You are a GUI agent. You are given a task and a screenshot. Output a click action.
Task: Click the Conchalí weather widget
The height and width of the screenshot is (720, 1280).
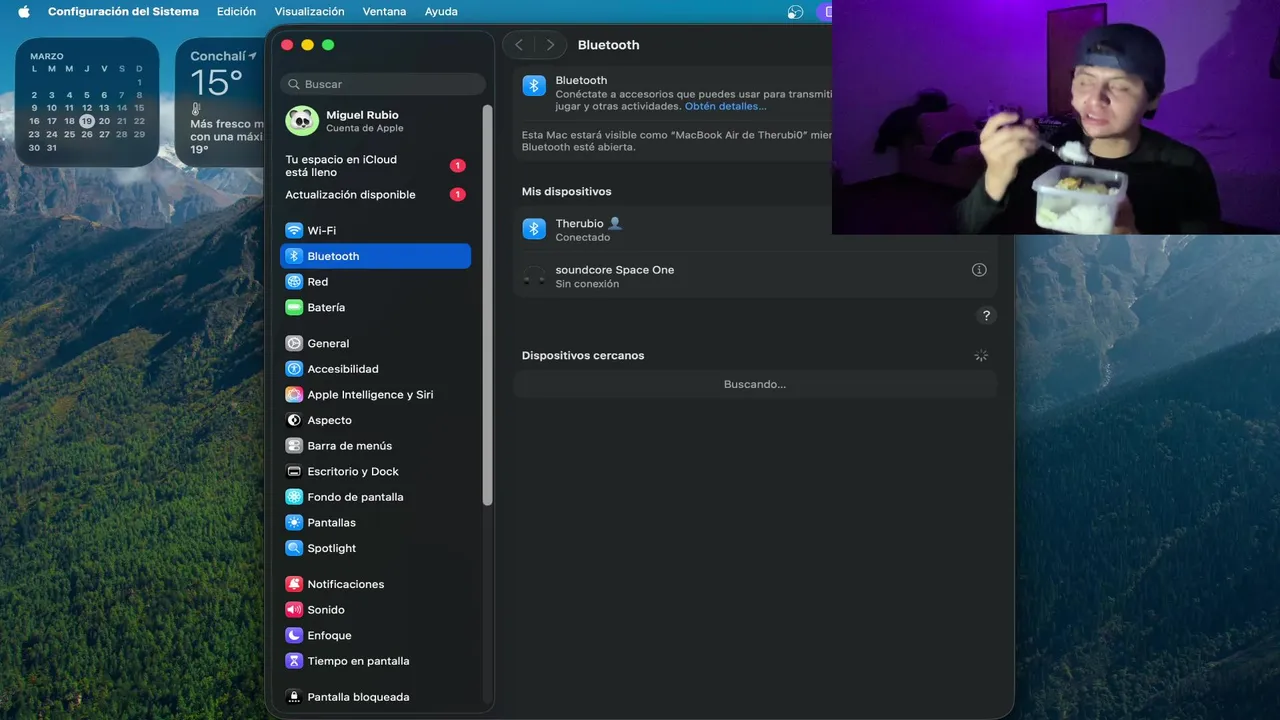pos(220,103)
